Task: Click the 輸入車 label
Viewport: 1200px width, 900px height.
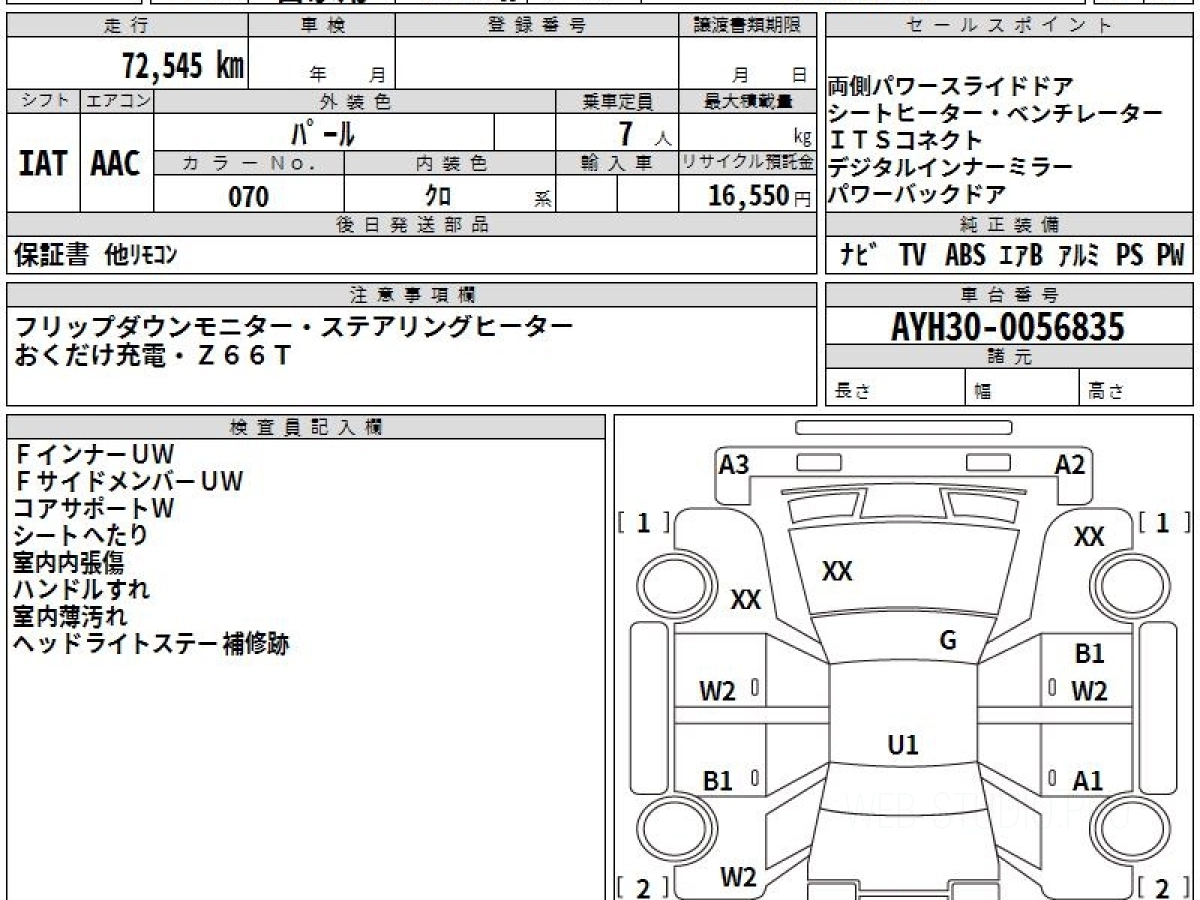Action: pyautogui.click(x=617, y=163)
